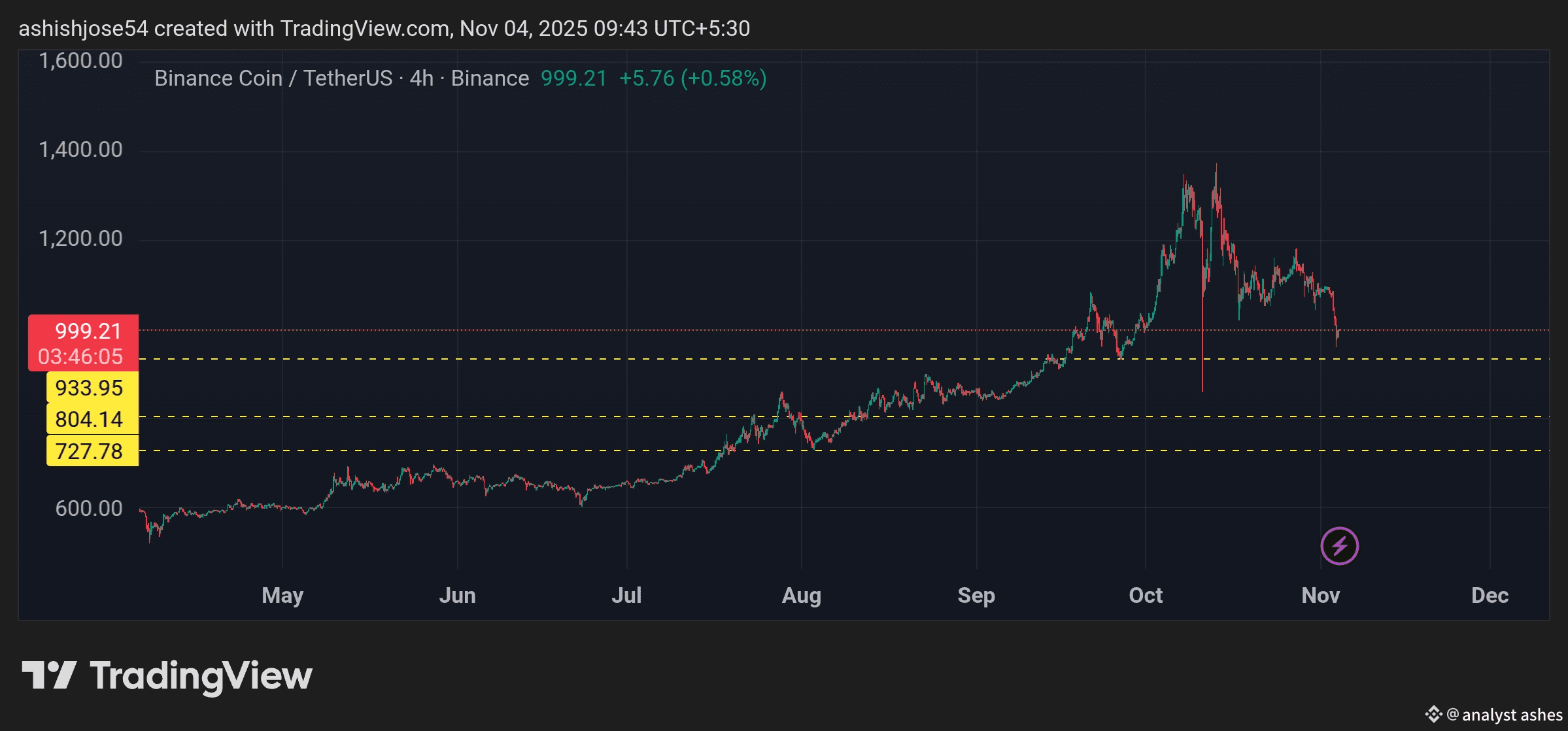The height and width of the screenshot is (731, 1568).
Task: Click the red 999.21 current price label
Action: pyautogui.click(x=84, y=331)
